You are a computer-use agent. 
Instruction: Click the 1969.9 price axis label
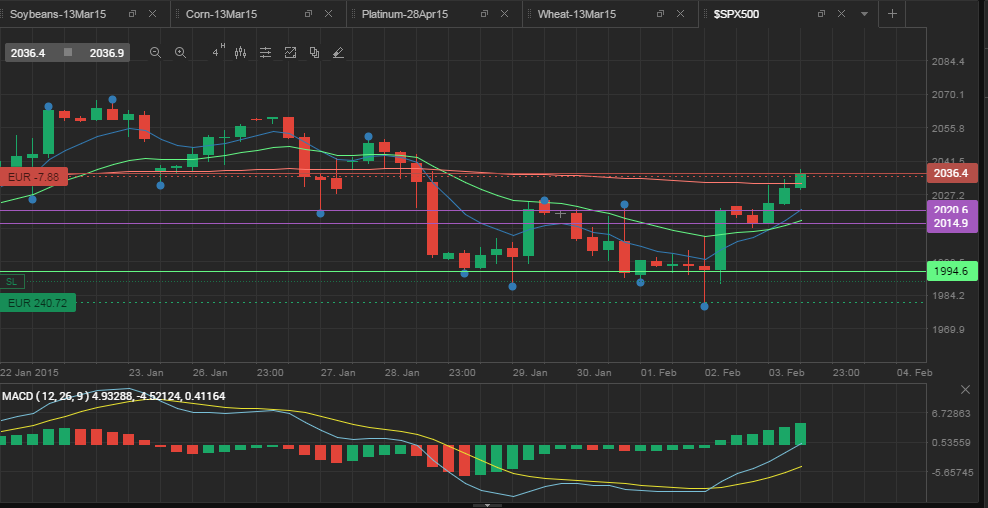(948, 329)
